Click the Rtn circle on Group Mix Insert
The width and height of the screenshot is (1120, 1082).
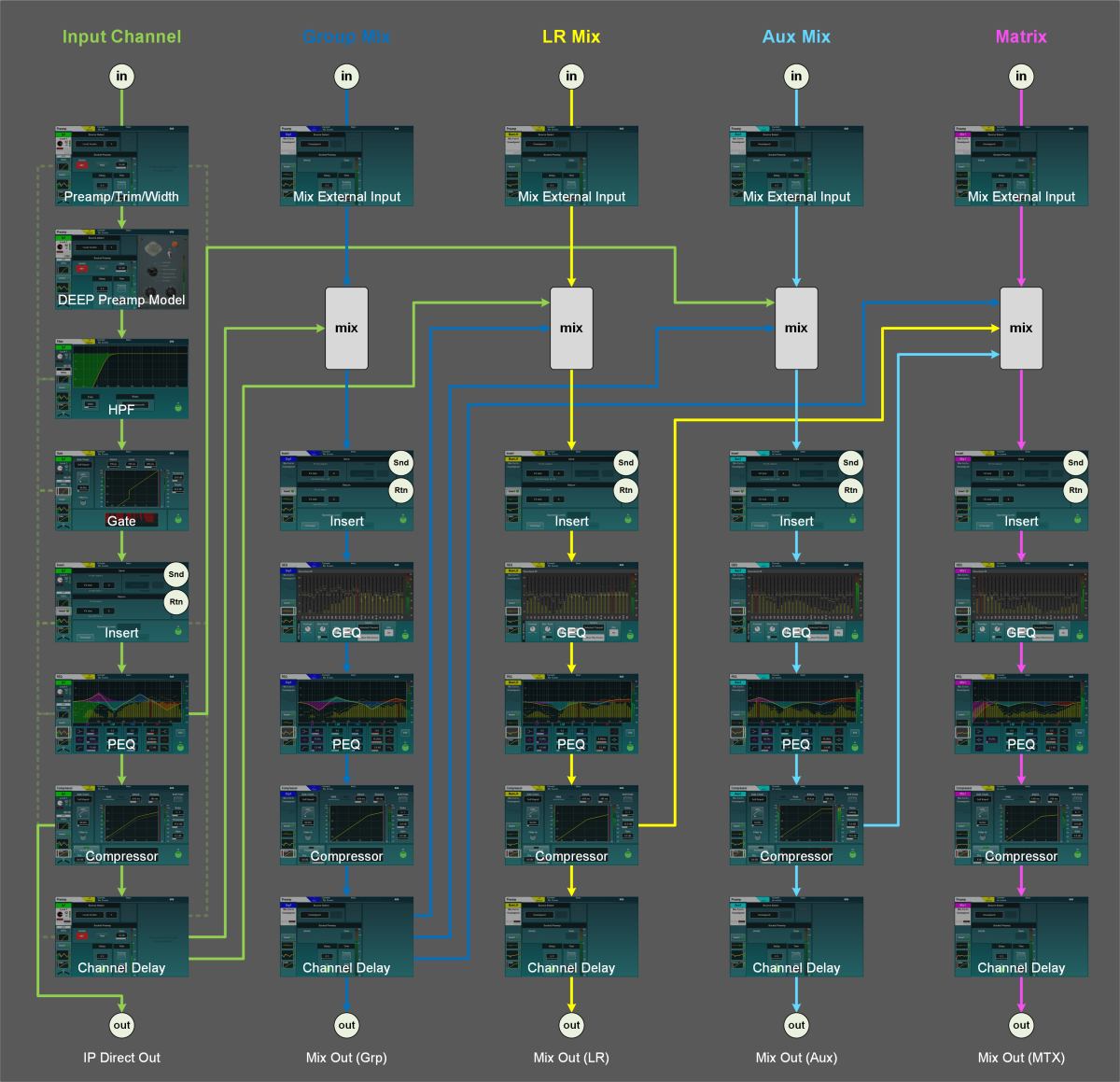pyautogui.click(x=400, y=490)
